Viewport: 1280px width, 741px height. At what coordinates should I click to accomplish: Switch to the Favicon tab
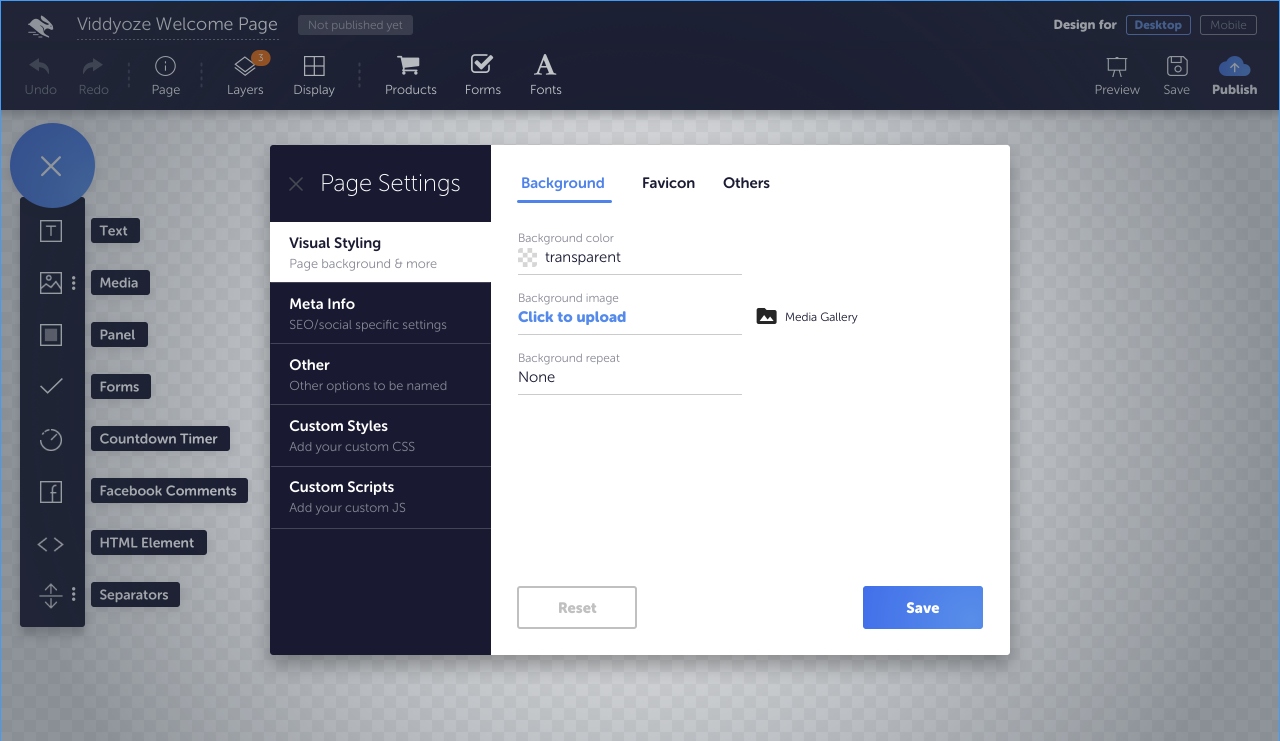pyautogui.click(x=668, y=183)
